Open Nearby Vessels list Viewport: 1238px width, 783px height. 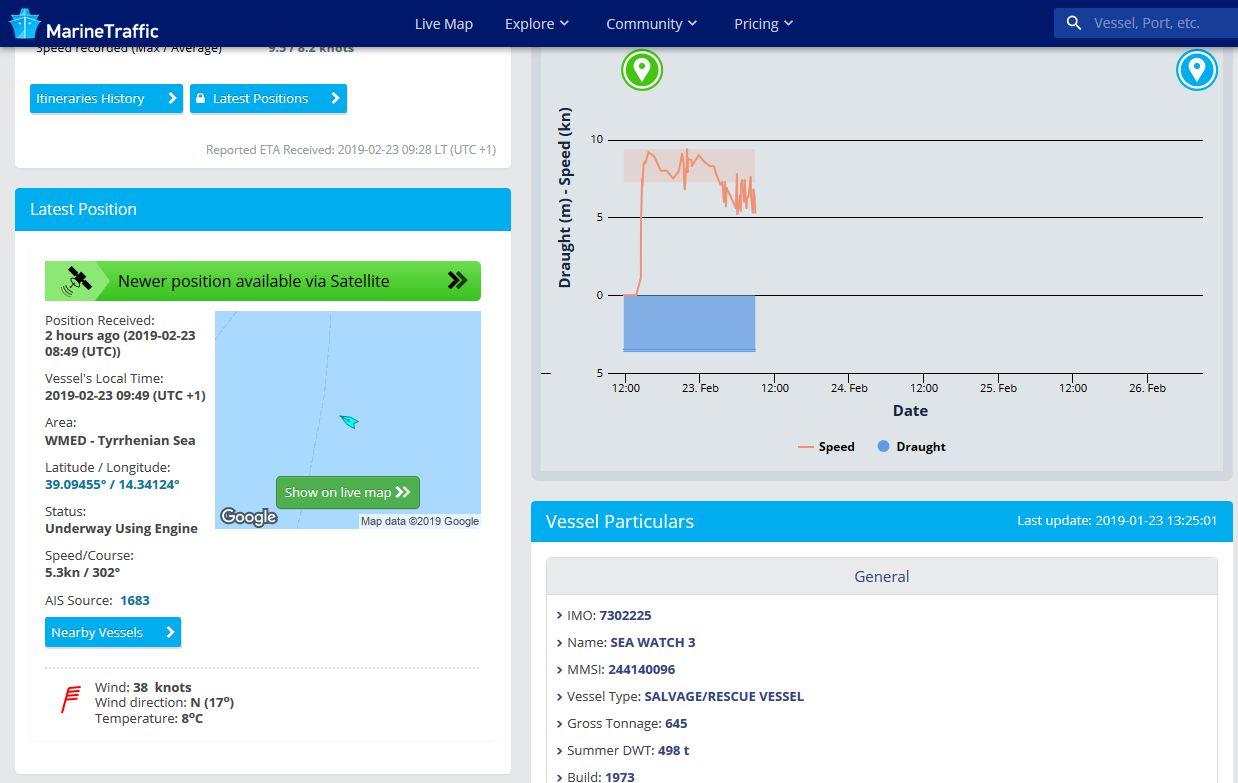click(113, 632)
